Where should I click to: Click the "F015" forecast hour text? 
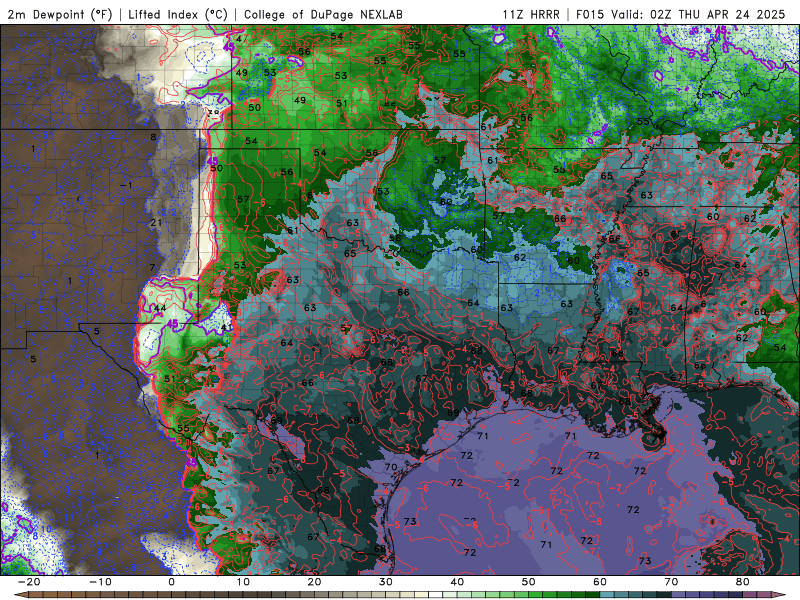[591, 14]
